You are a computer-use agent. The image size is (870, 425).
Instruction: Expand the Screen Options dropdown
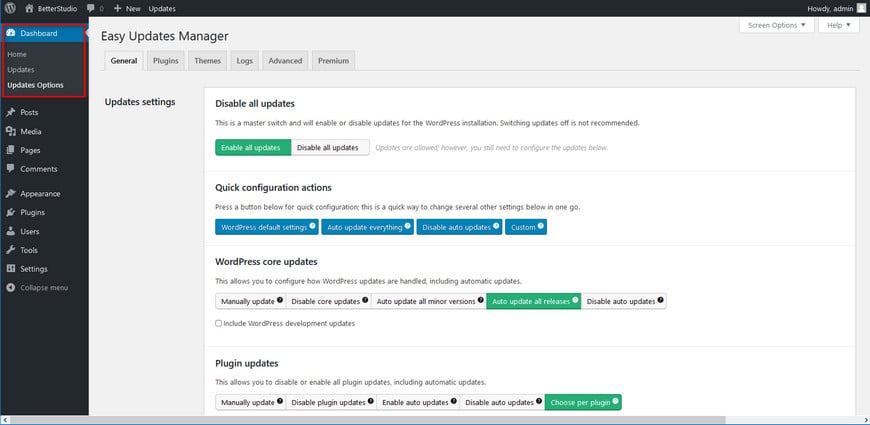777,26
